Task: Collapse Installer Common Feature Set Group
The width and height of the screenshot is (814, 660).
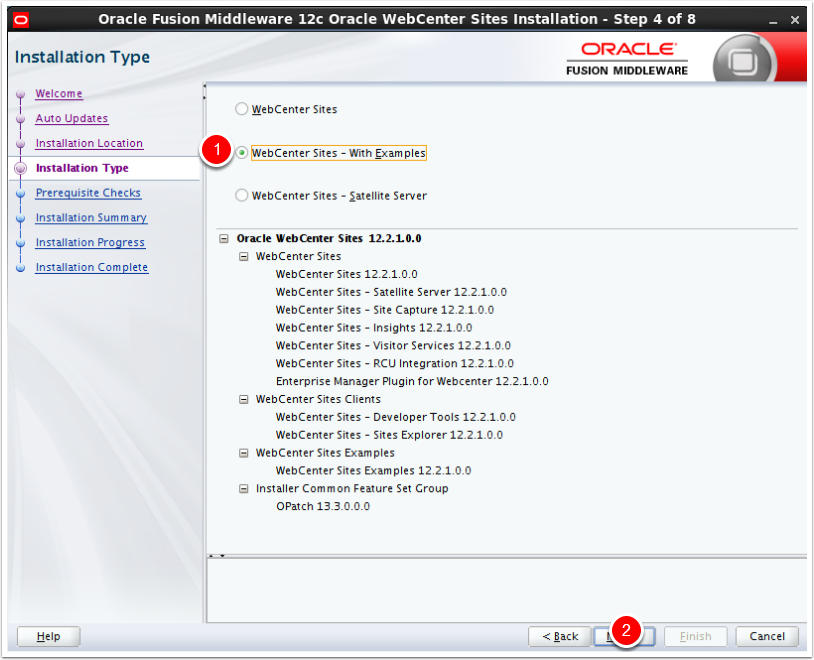Action: (x=244, y=489)
